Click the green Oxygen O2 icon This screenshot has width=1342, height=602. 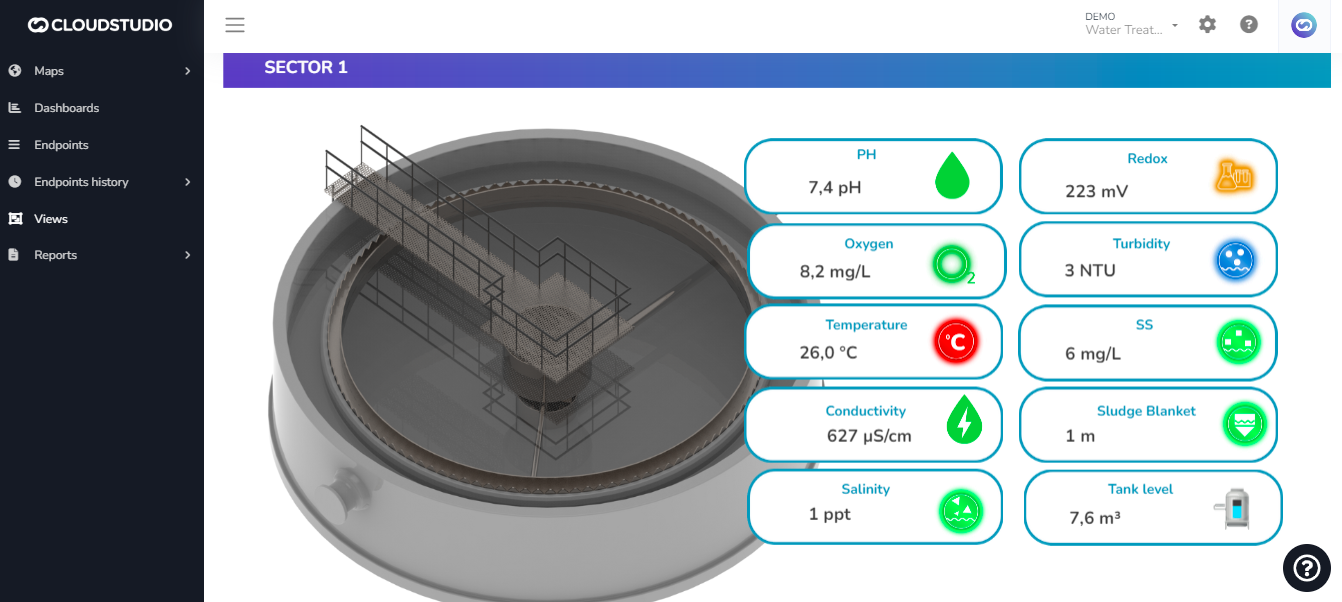click(951, 264)
